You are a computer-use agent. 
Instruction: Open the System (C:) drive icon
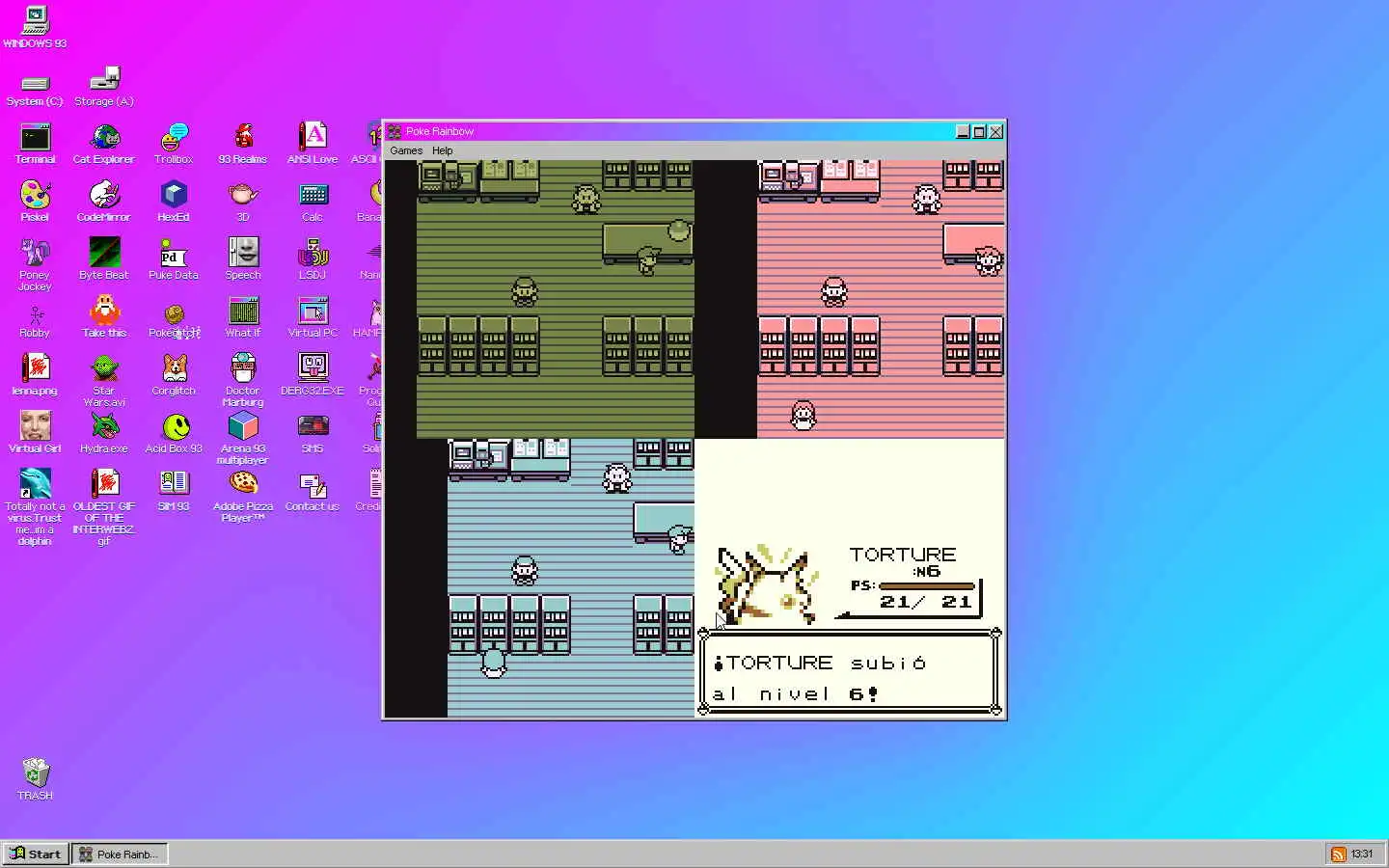35,89
